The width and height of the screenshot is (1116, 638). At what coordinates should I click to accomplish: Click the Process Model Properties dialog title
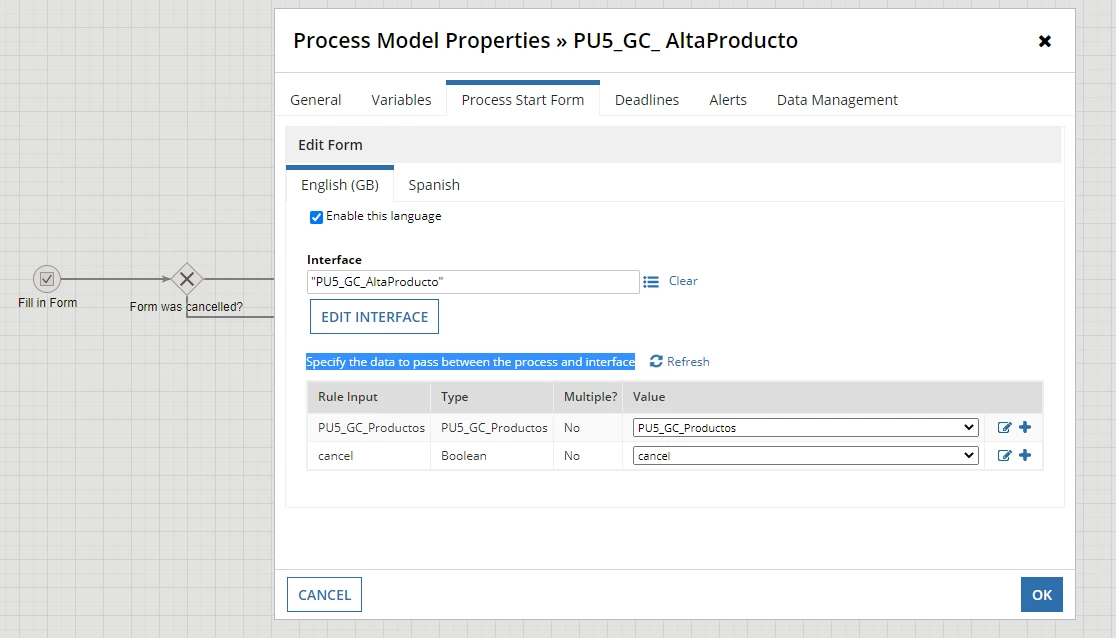545,41
